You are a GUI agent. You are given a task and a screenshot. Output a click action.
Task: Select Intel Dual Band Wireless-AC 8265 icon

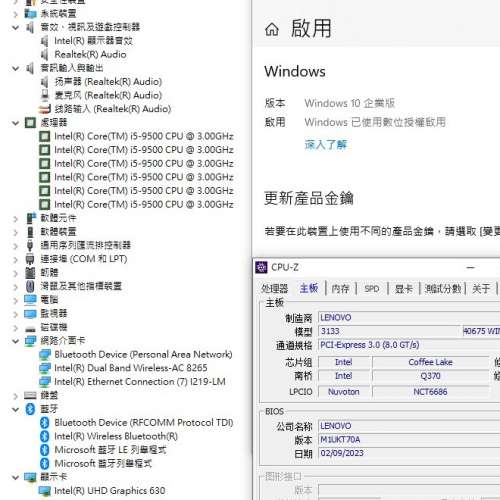[x=45, y=368]
